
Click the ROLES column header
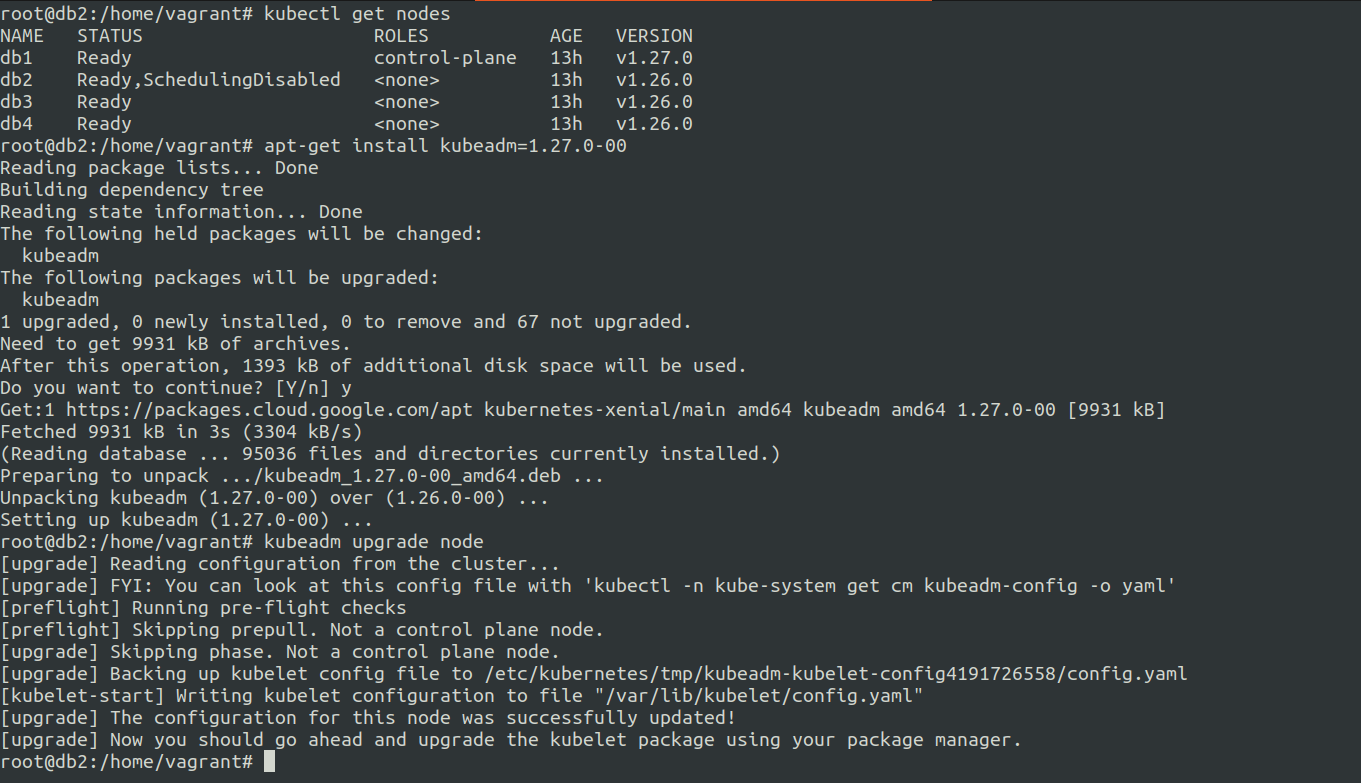[x=401, y=36]
